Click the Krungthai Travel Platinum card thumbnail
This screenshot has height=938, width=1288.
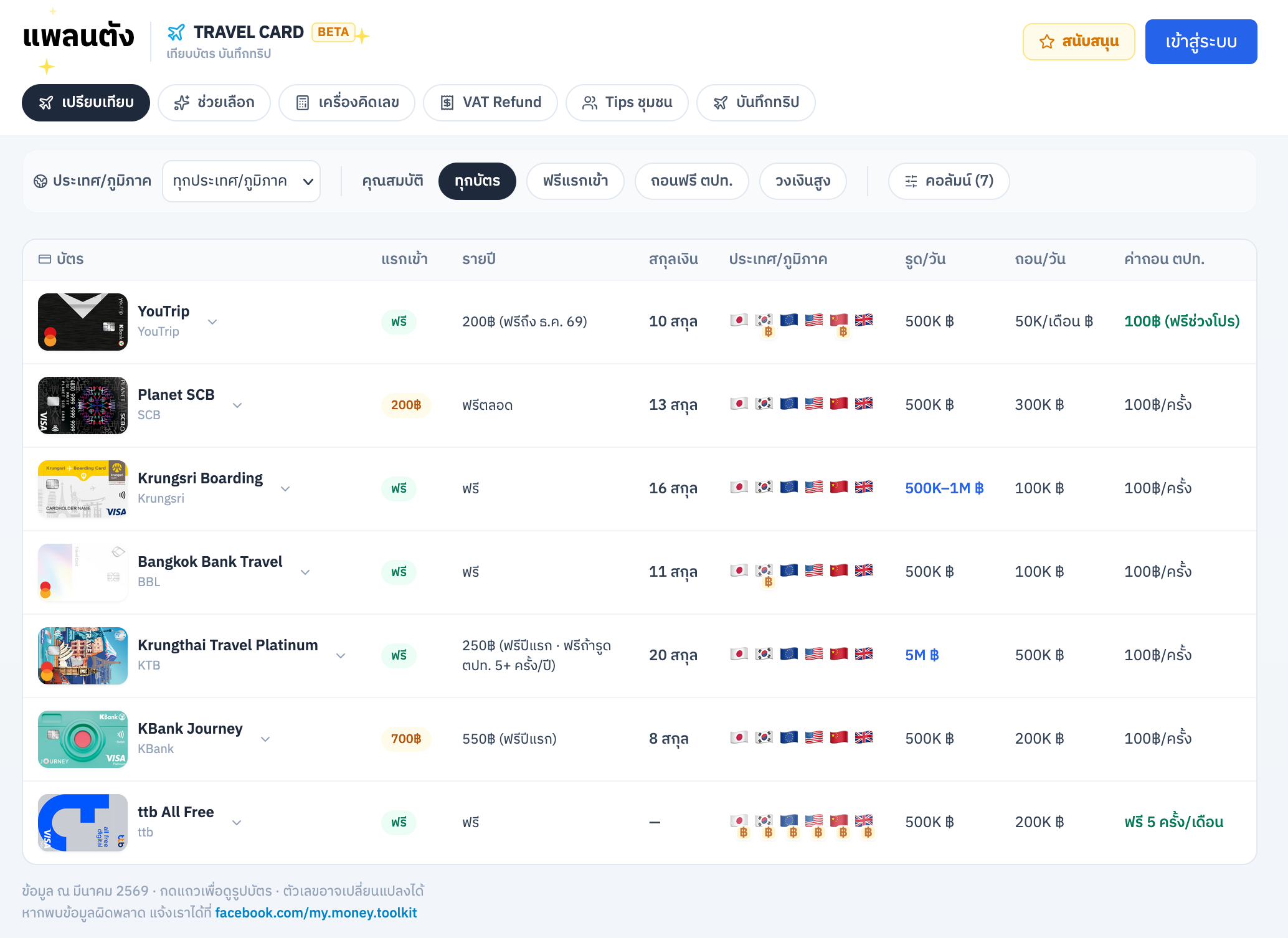(83, 656)
